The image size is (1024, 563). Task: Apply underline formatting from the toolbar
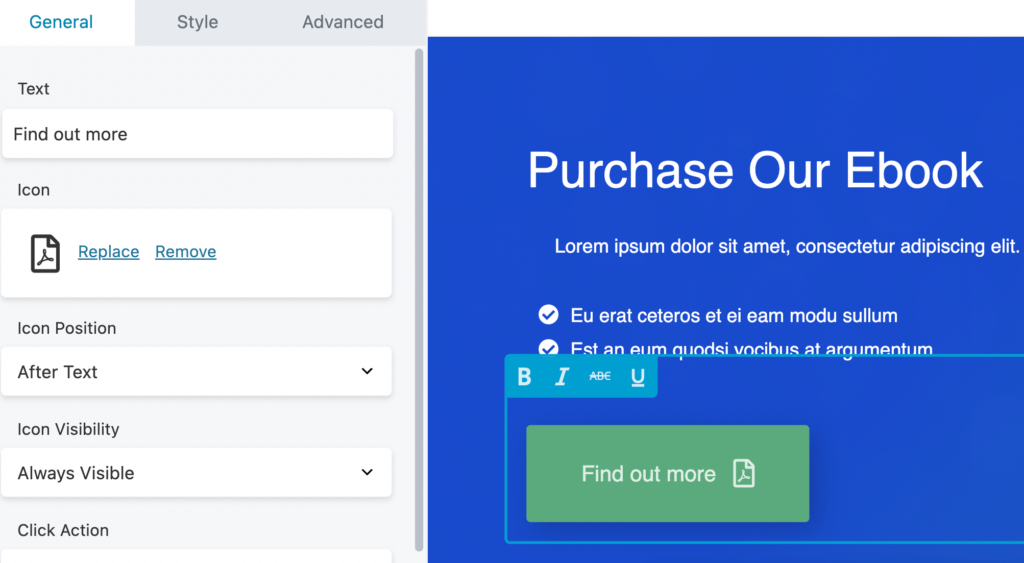[x=638, y=377]
